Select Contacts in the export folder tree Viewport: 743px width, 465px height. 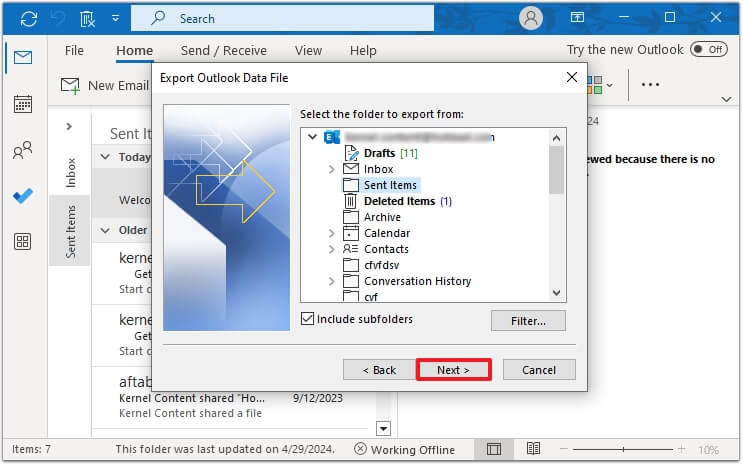(x=386, y=249)
